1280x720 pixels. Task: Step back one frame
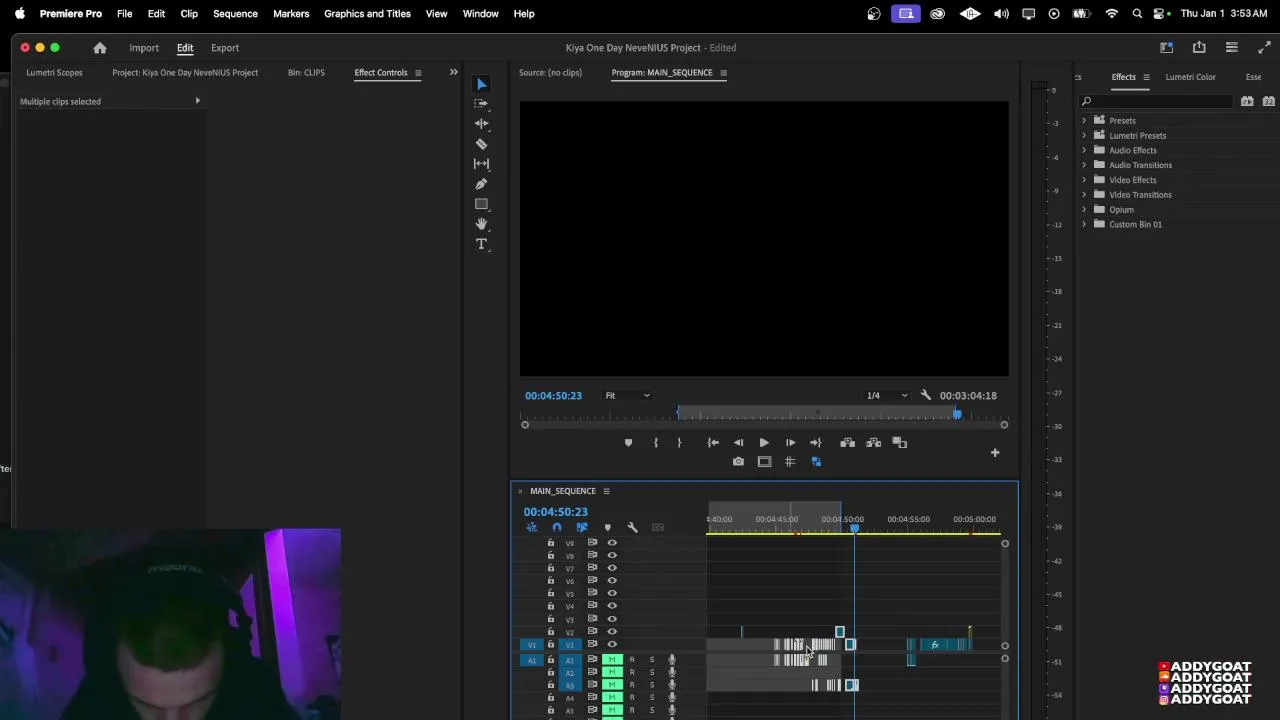[738, 443]
